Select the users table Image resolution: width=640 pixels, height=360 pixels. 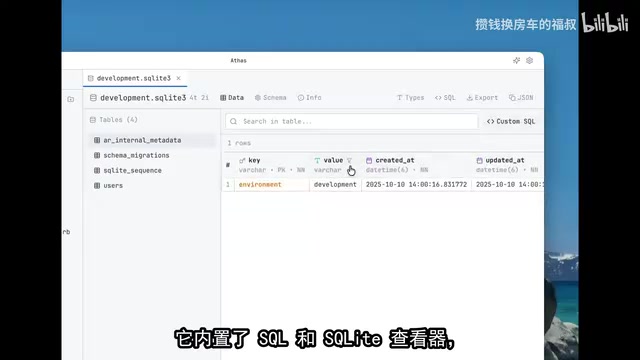tap(151, 185)
